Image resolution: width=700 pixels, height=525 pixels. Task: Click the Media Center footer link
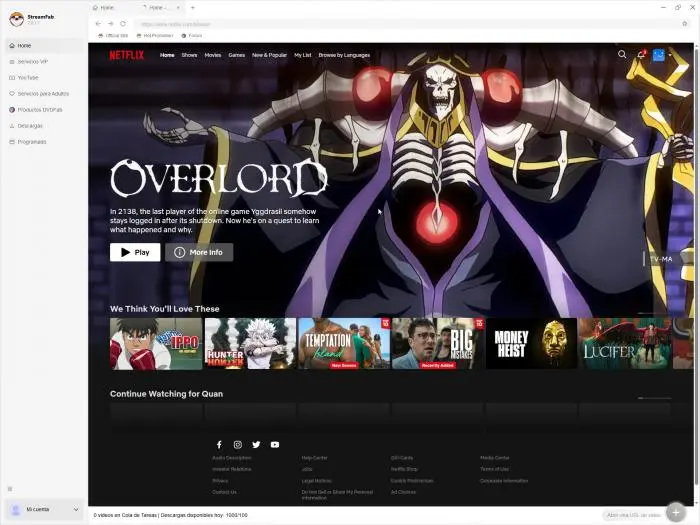pos(495,458)
